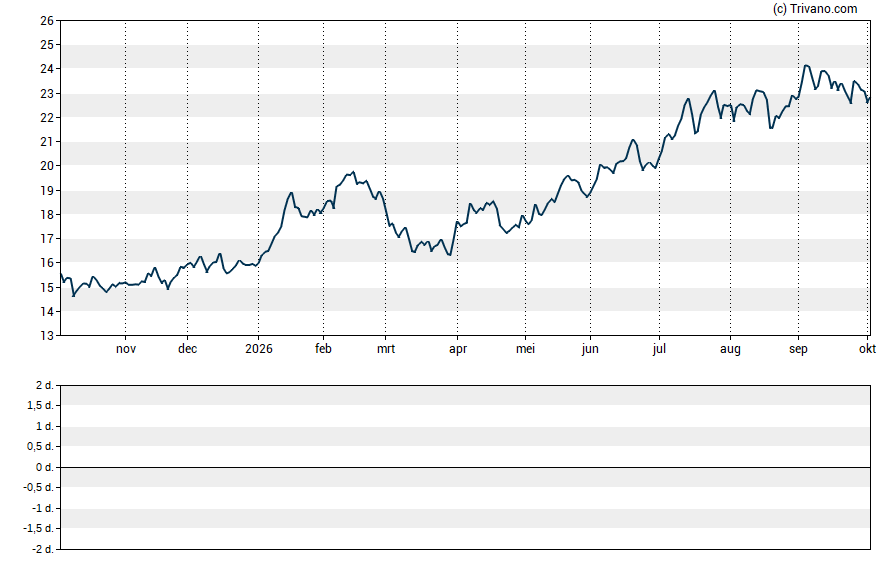Click the price axis value 16
888x565 pixels.
pos(47,263)
